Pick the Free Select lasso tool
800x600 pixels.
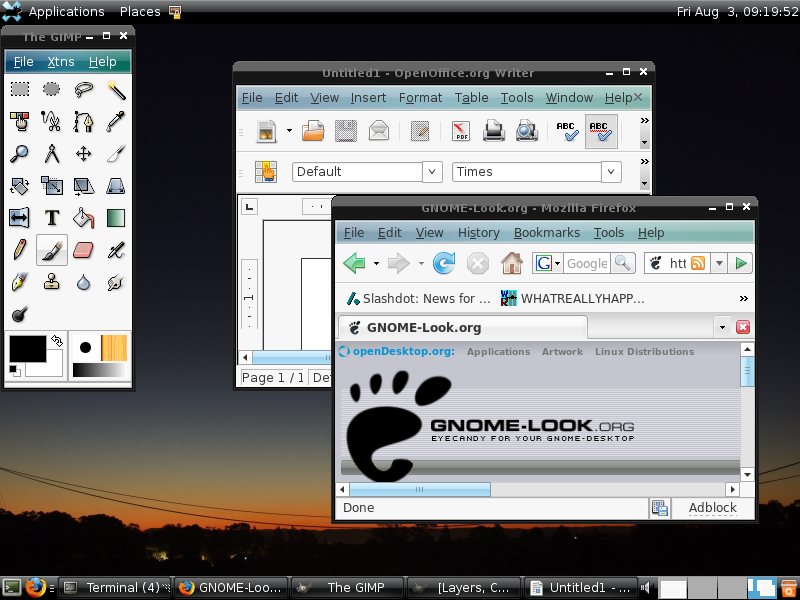(x=84, y=89)
